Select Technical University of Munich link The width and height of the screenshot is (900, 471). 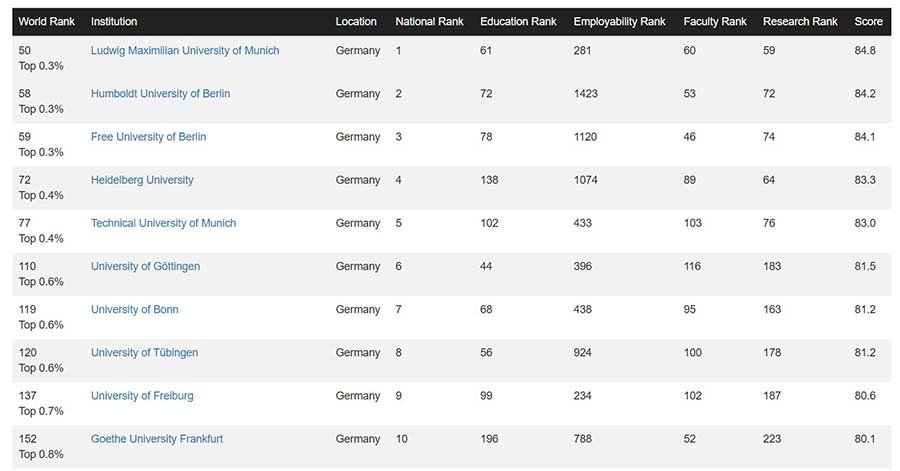[163, 223]
